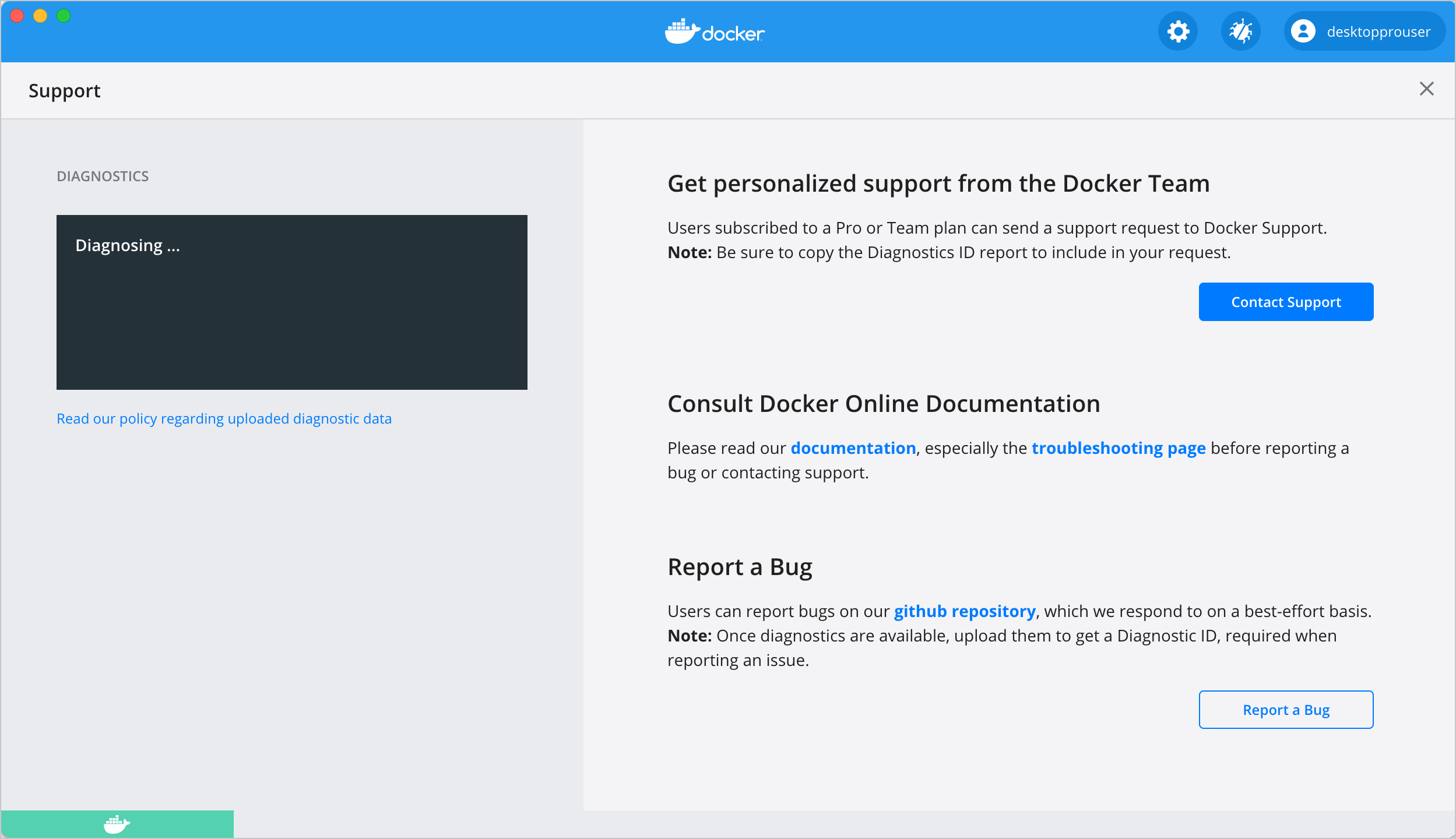Follow the github repository link
This screenshot has width=1456, height=839.
pyautogui.click(x=964, y=611)
